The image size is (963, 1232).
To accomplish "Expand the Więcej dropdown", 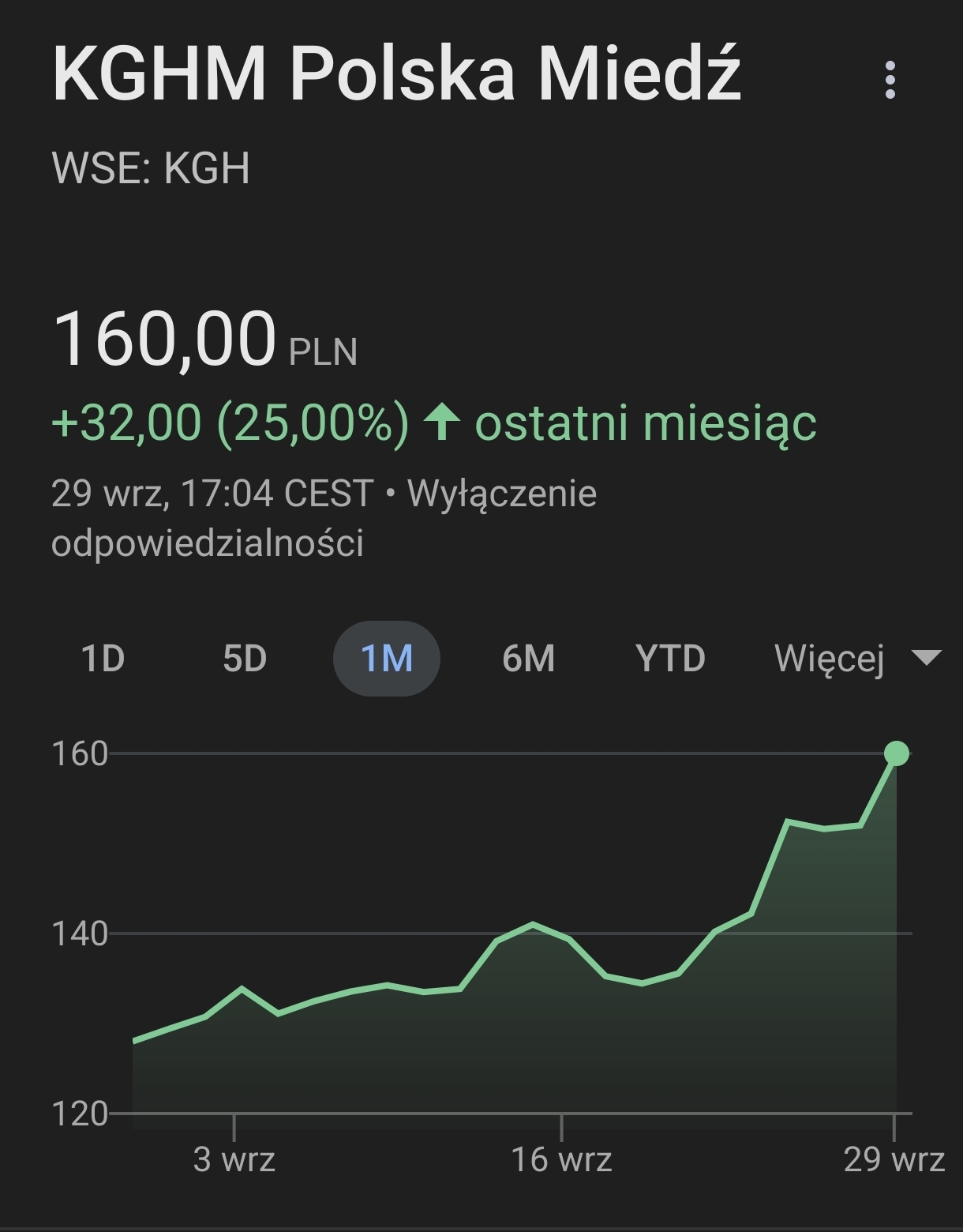I will (829, 658).
